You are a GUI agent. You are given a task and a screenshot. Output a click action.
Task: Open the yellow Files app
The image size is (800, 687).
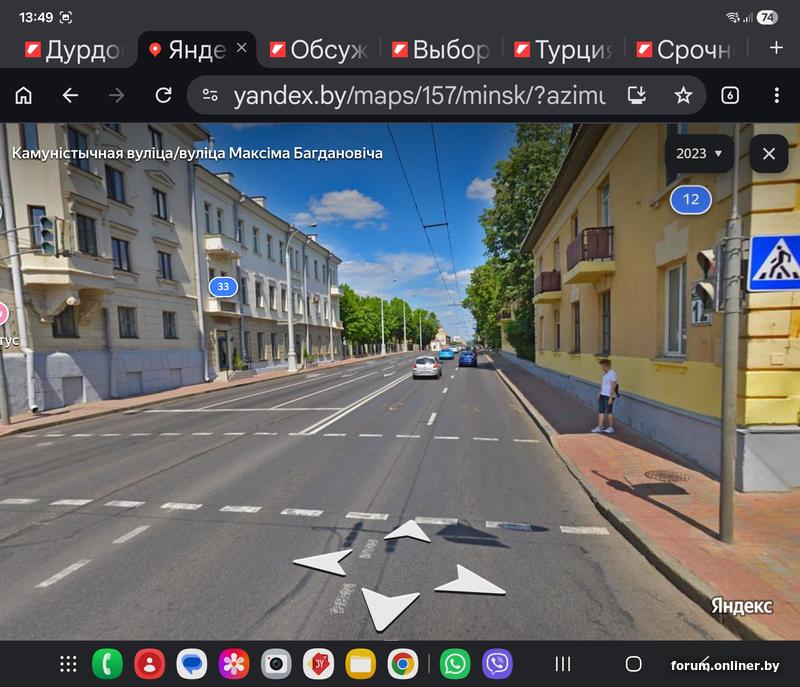point(360,664)
